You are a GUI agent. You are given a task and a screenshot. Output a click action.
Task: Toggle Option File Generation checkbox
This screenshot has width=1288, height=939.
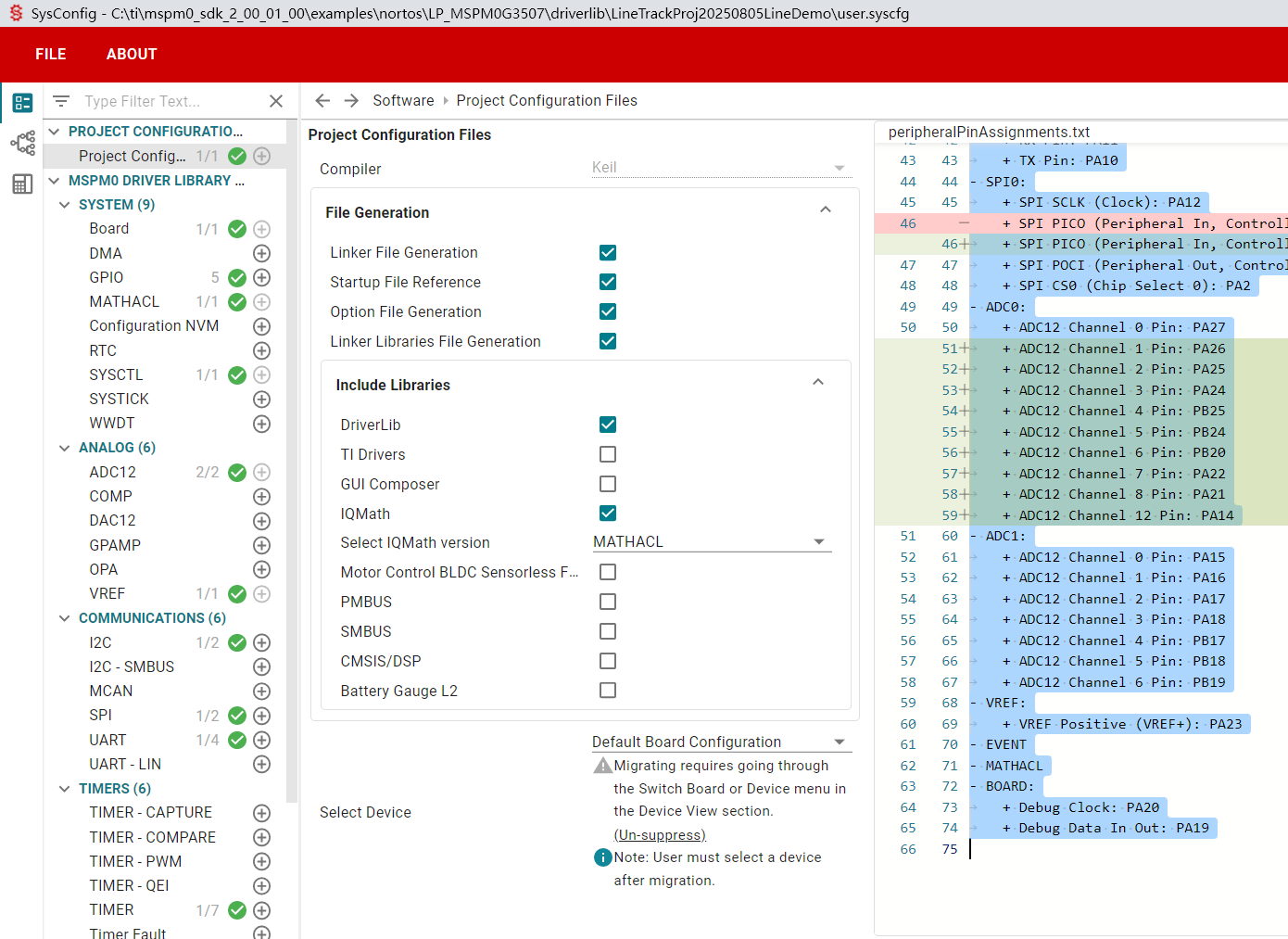[608, 311]
